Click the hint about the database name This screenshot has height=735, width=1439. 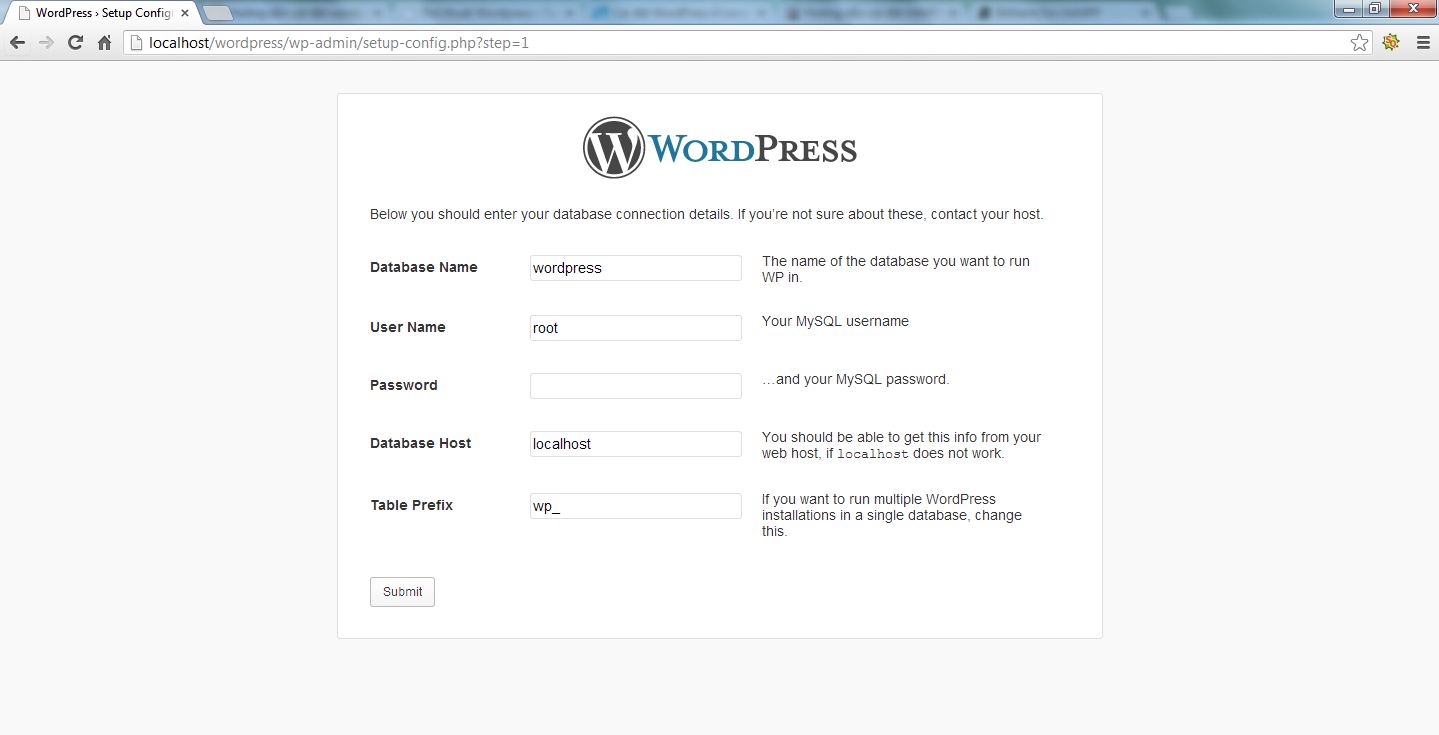pos(896,269)
